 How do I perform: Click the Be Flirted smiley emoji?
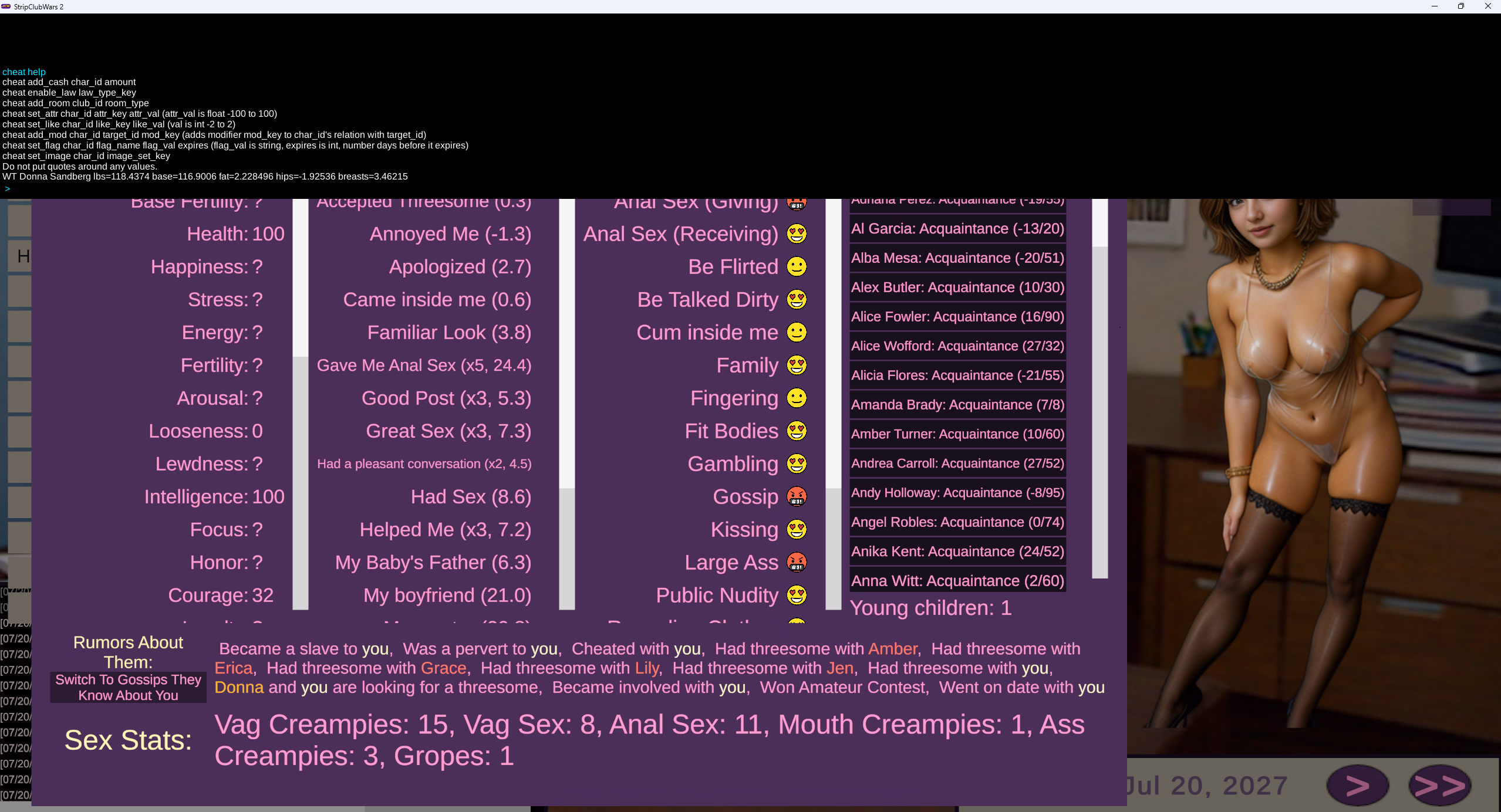point(797,267)
